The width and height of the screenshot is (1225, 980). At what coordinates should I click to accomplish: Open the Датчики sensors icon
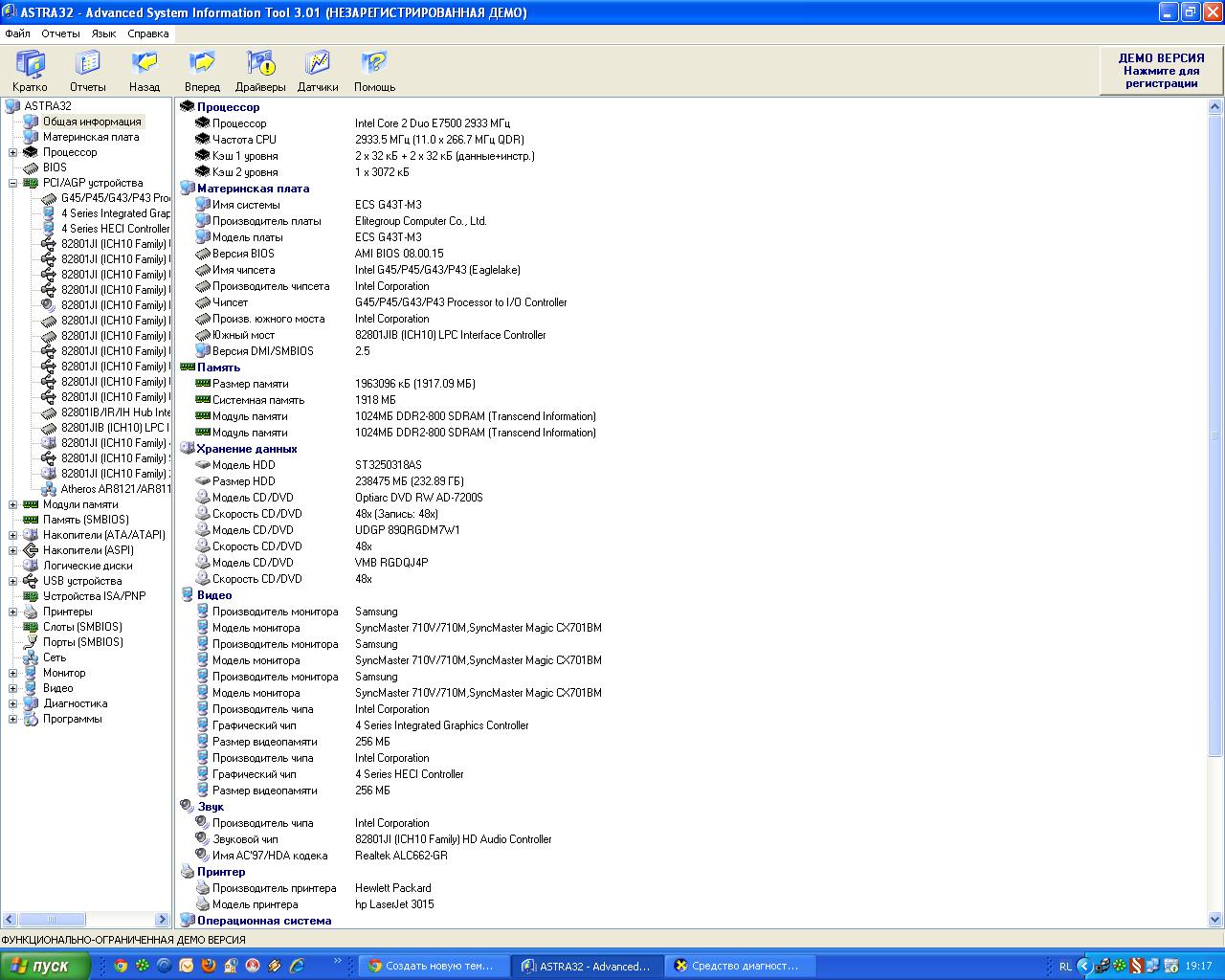(x=317, y=64)
